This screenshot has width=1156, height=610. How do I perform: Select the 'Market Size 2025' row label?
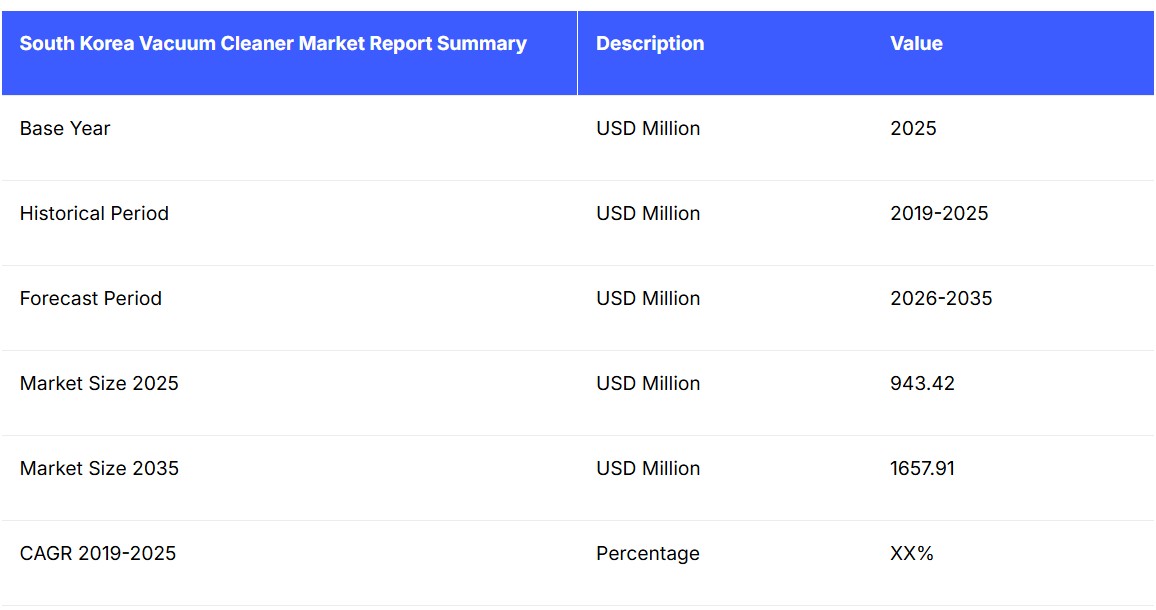(99, 383)
